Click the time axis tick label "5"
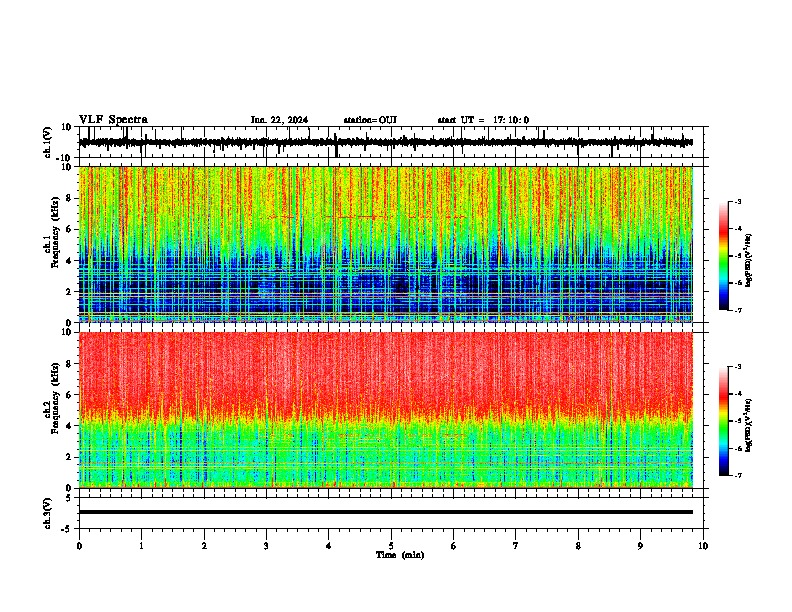 coord(391,546)
